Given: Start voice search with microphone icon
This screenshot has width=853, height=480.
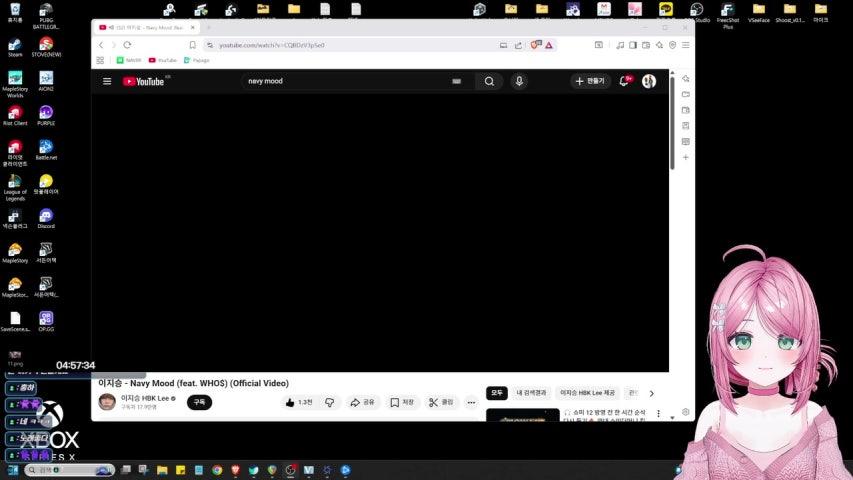Looking at the screenshot, I should coord(519,81).
